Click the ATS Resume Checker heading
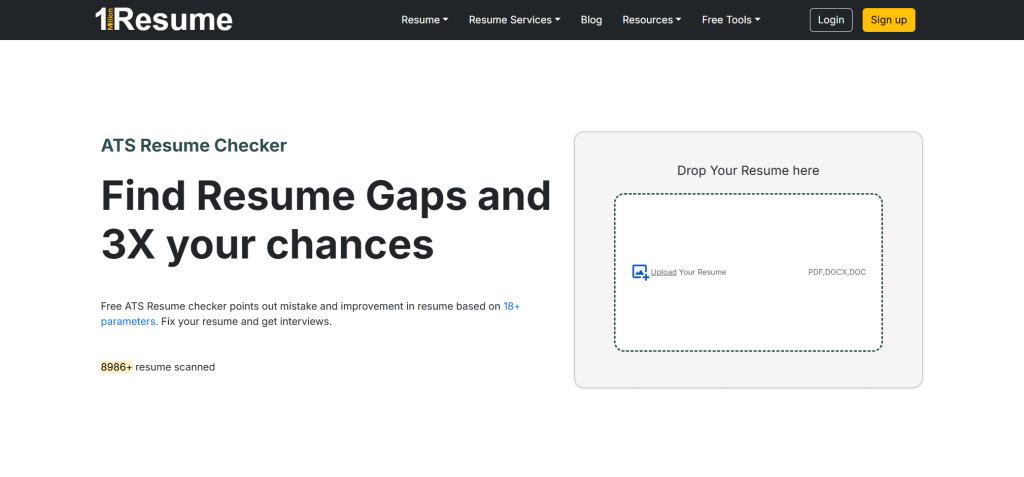Viewport: 1024px width, 477px height. 193,146
